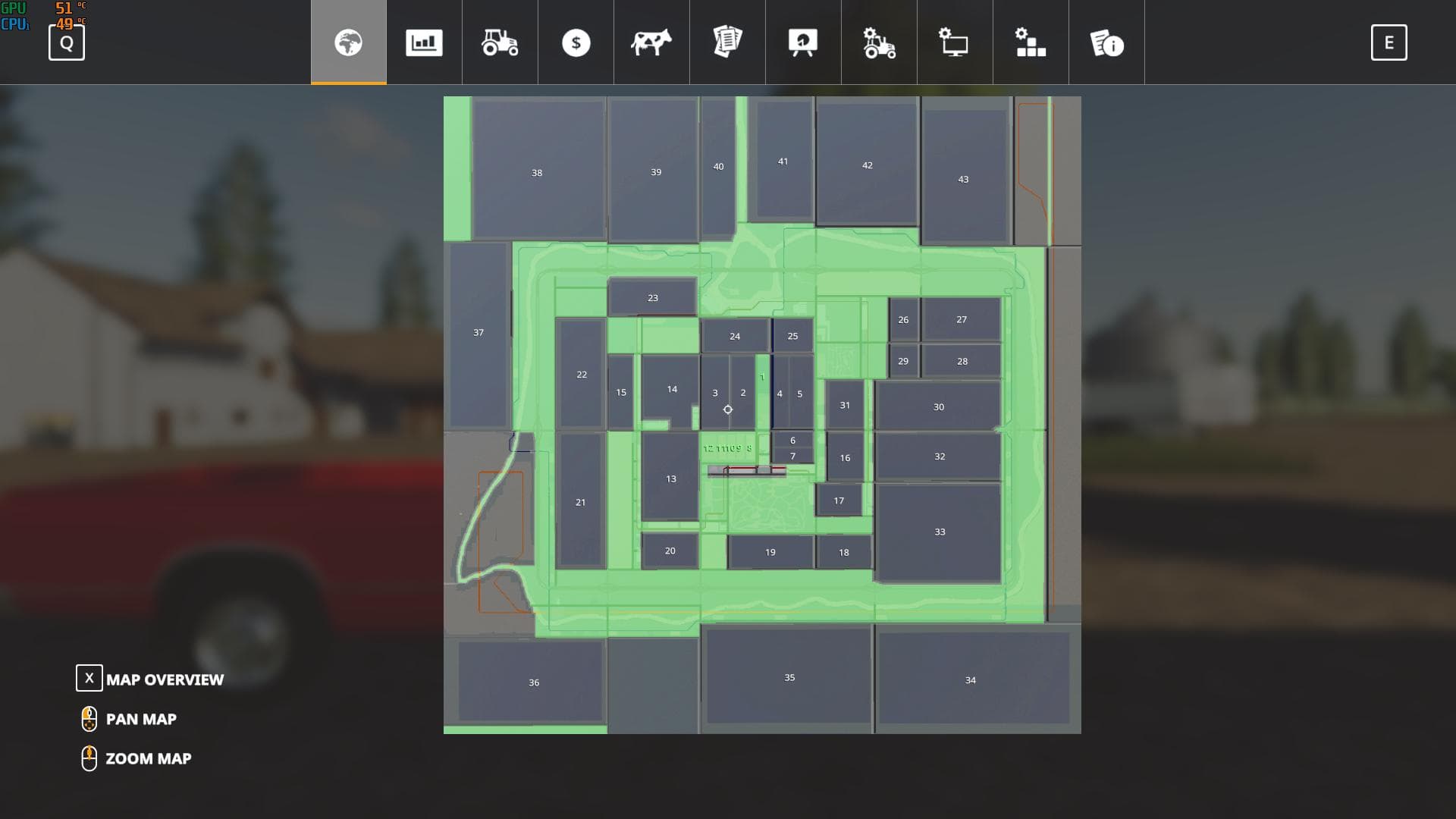
Task: Open the display settings monitor tab
Action: click(x=955, y=42)
